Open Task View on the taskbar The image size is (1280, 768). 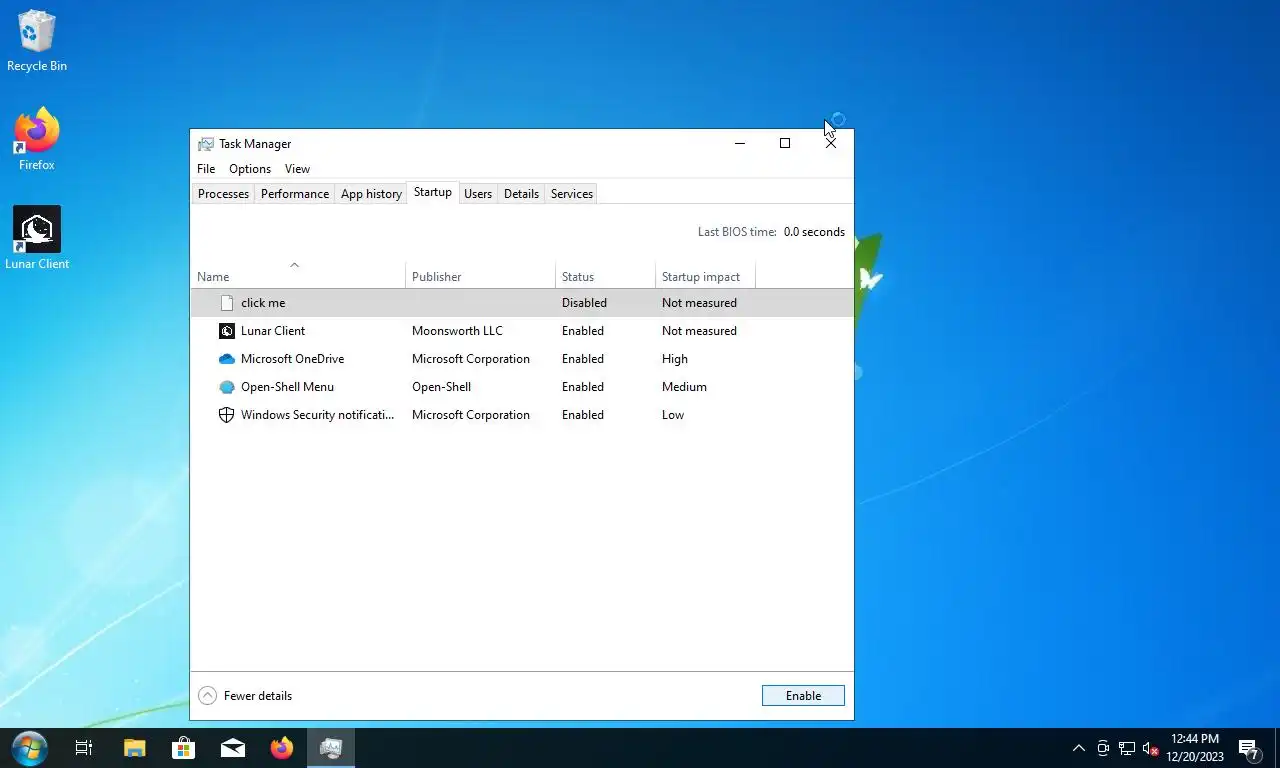(84, 748)
